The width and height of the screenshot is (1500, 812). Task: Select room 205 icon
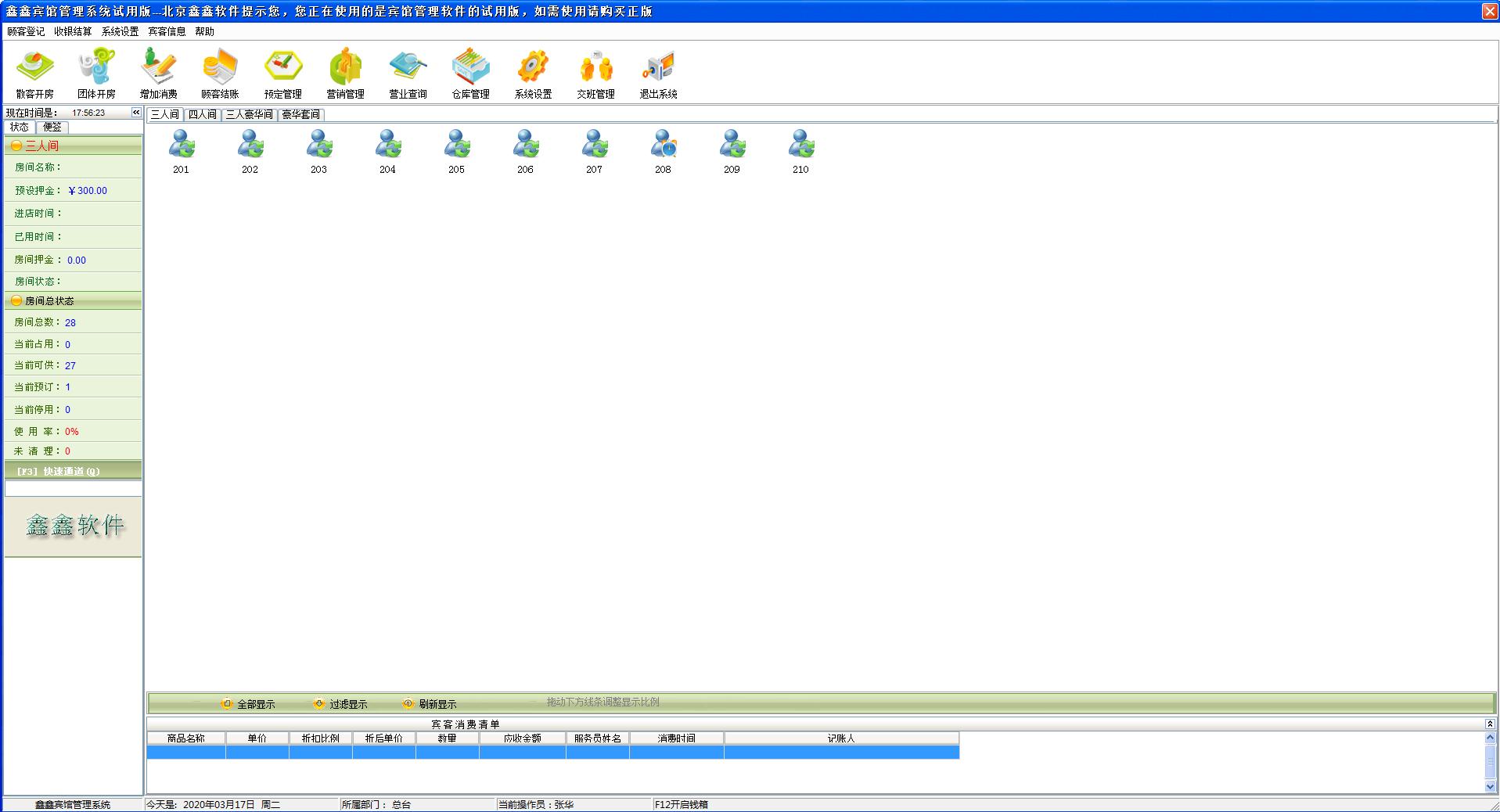tap(457, 151)
